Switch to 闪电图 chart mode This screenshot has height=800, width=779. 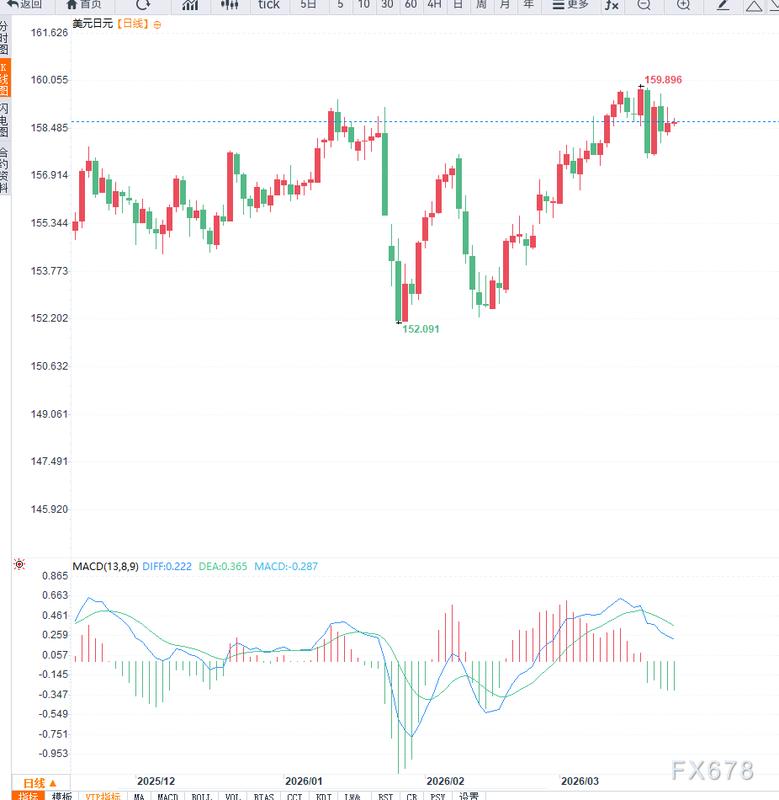(x=8, y=119)
